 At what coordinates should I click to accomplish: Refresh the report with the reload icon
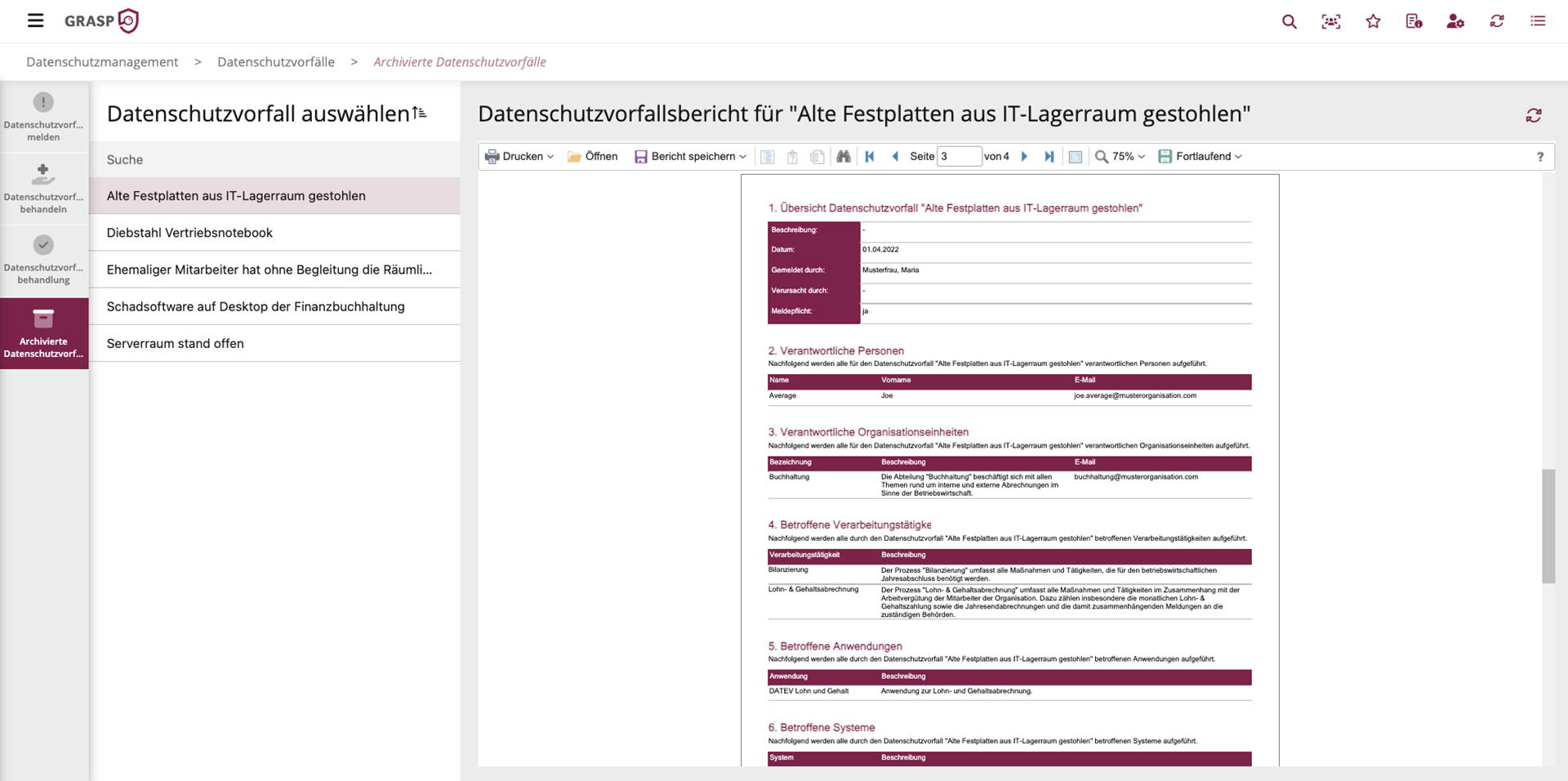pos(1534,116)
